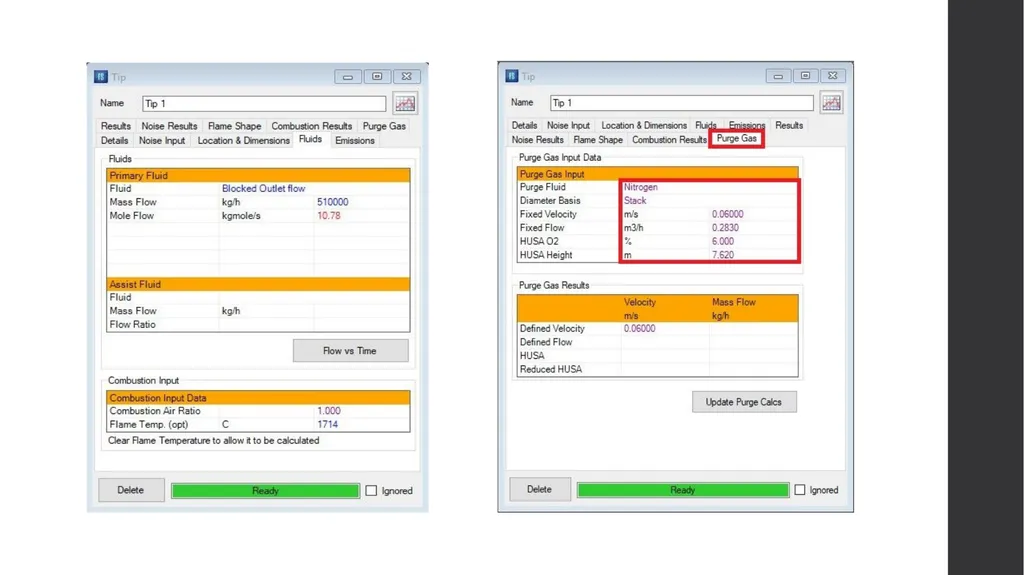Open Combustion Results tab in left window
The width and height of the screenshot is (1024, 575).
(312, 126)
